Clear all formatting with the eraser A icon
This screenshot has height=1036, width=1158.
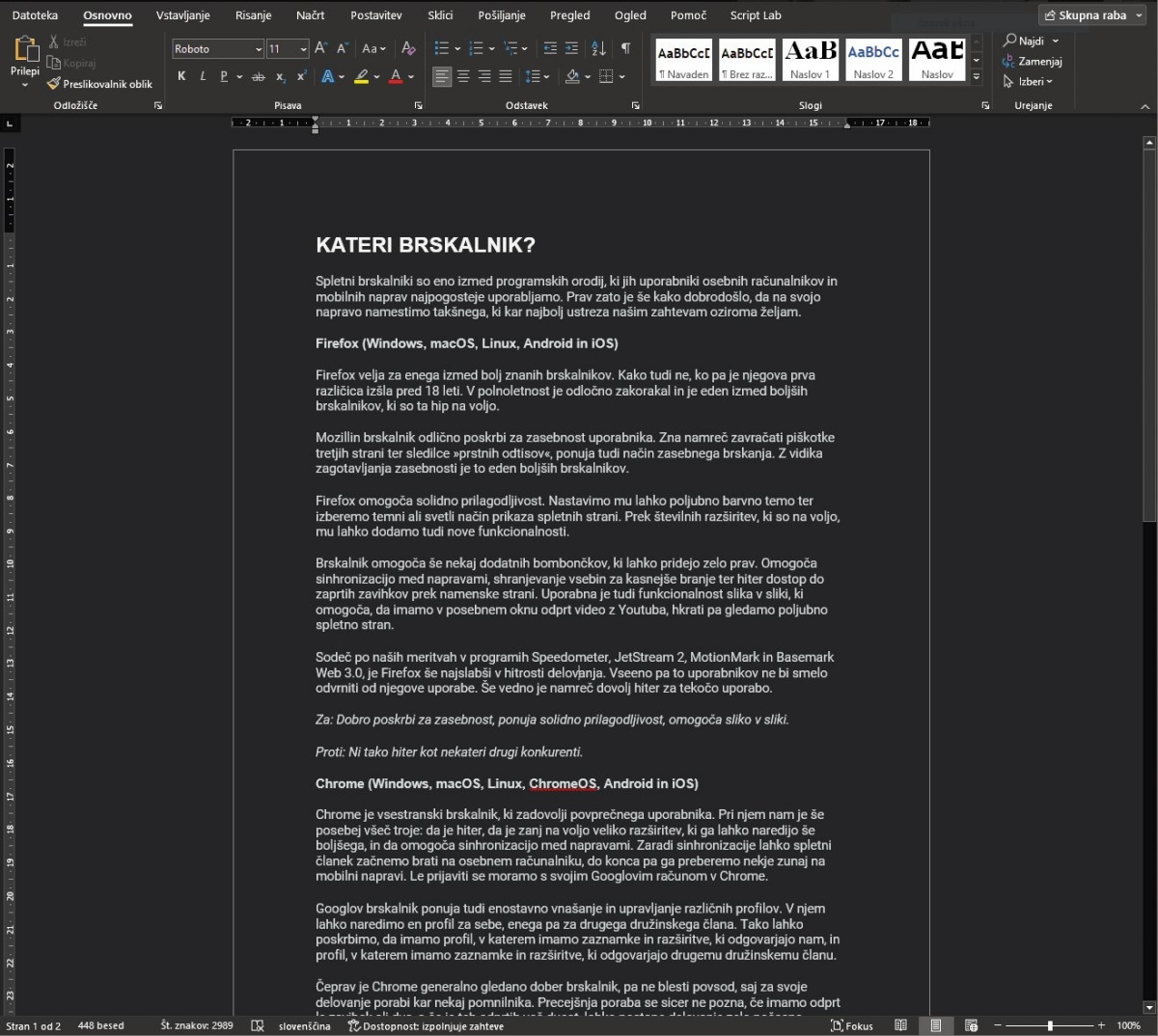(408, 48)
